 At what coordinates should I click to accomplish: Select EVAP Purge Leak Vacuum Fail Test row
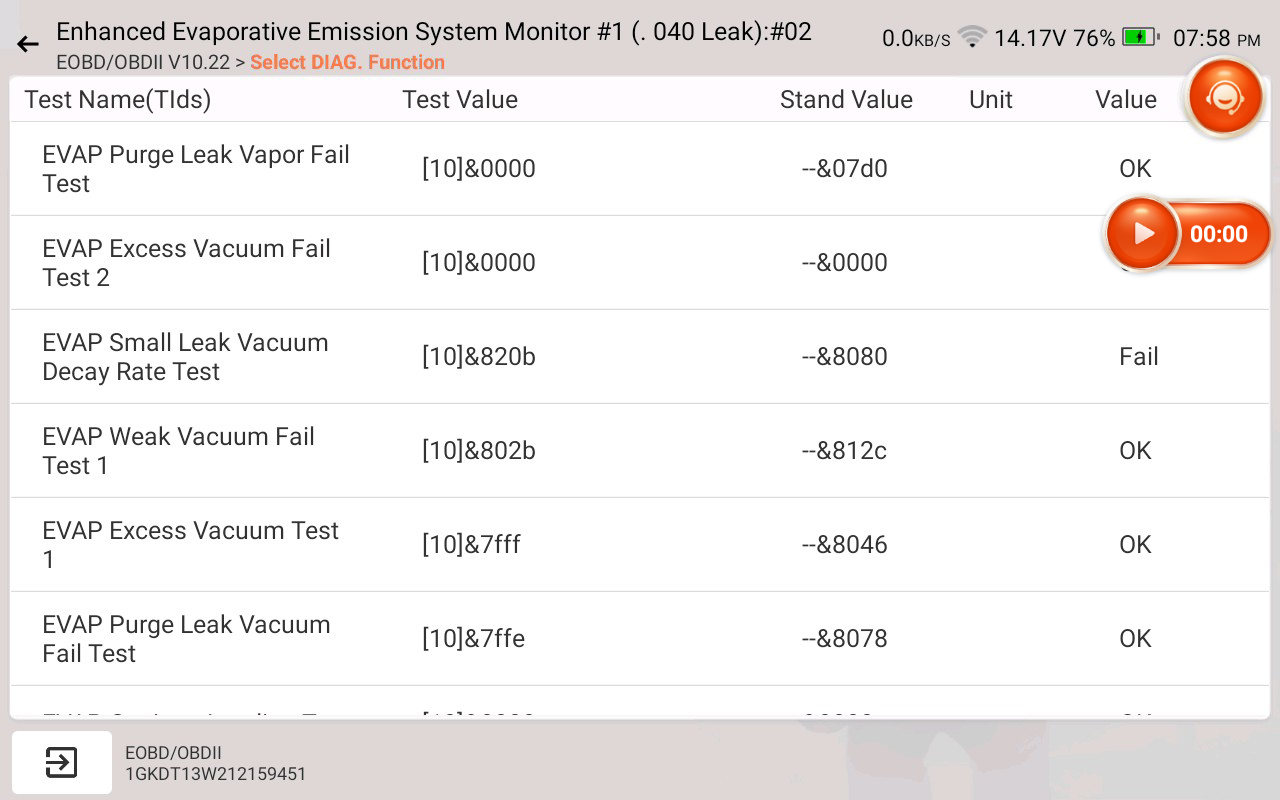pyautogui.click(x=186, y=639)
